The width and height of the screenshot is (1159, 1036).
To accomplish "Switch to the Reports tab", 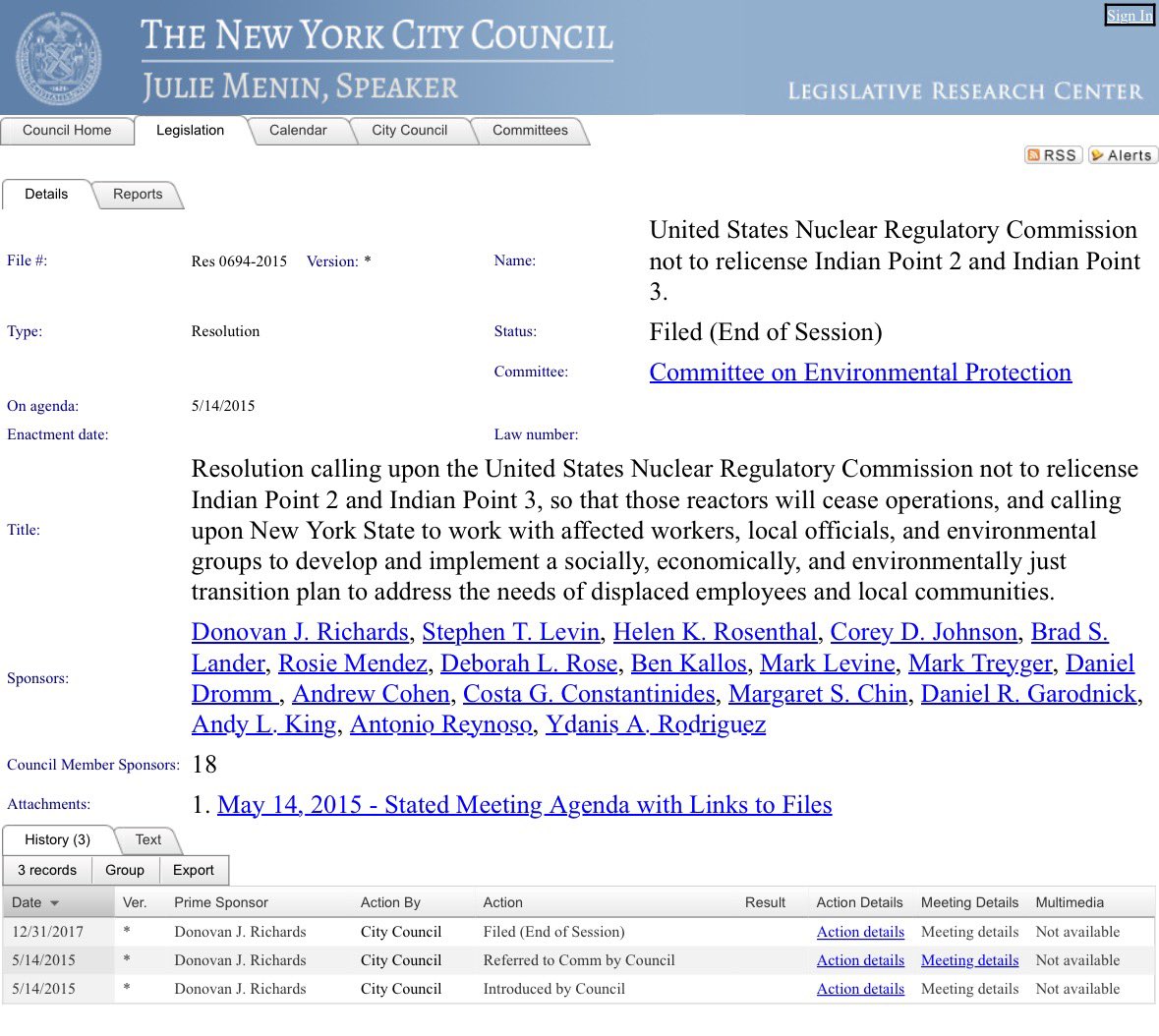I will (x=138, y=195).
